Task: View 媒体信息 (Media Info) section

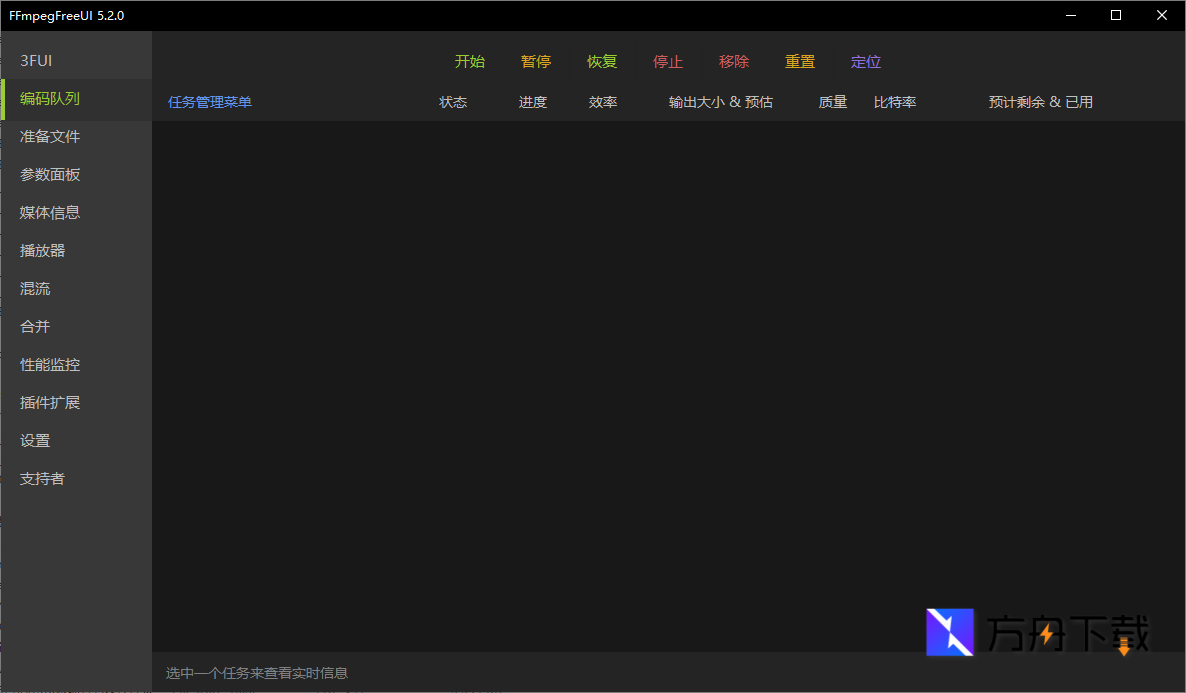Action: (x=49, y=212)
